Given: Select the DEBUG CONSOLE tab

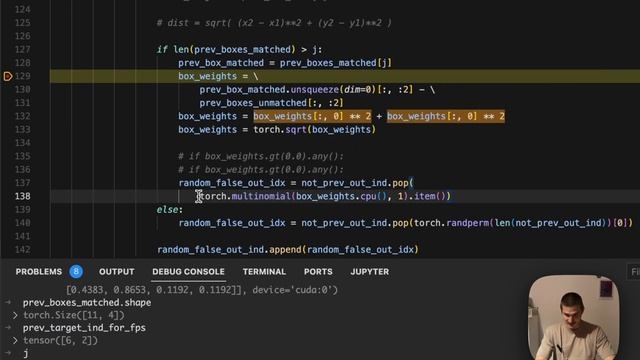Looking at the screenshot, I should click(188, 272).
